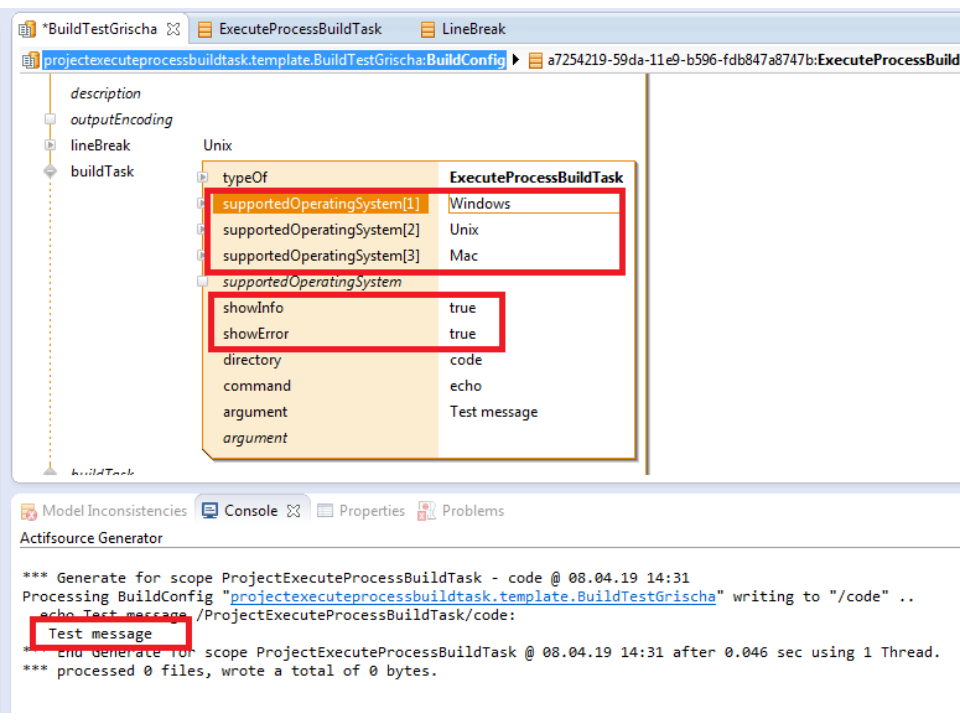960x720 pixels.
Task: Click the ExecuteProcessBuildTask type value
Action: 536,178
